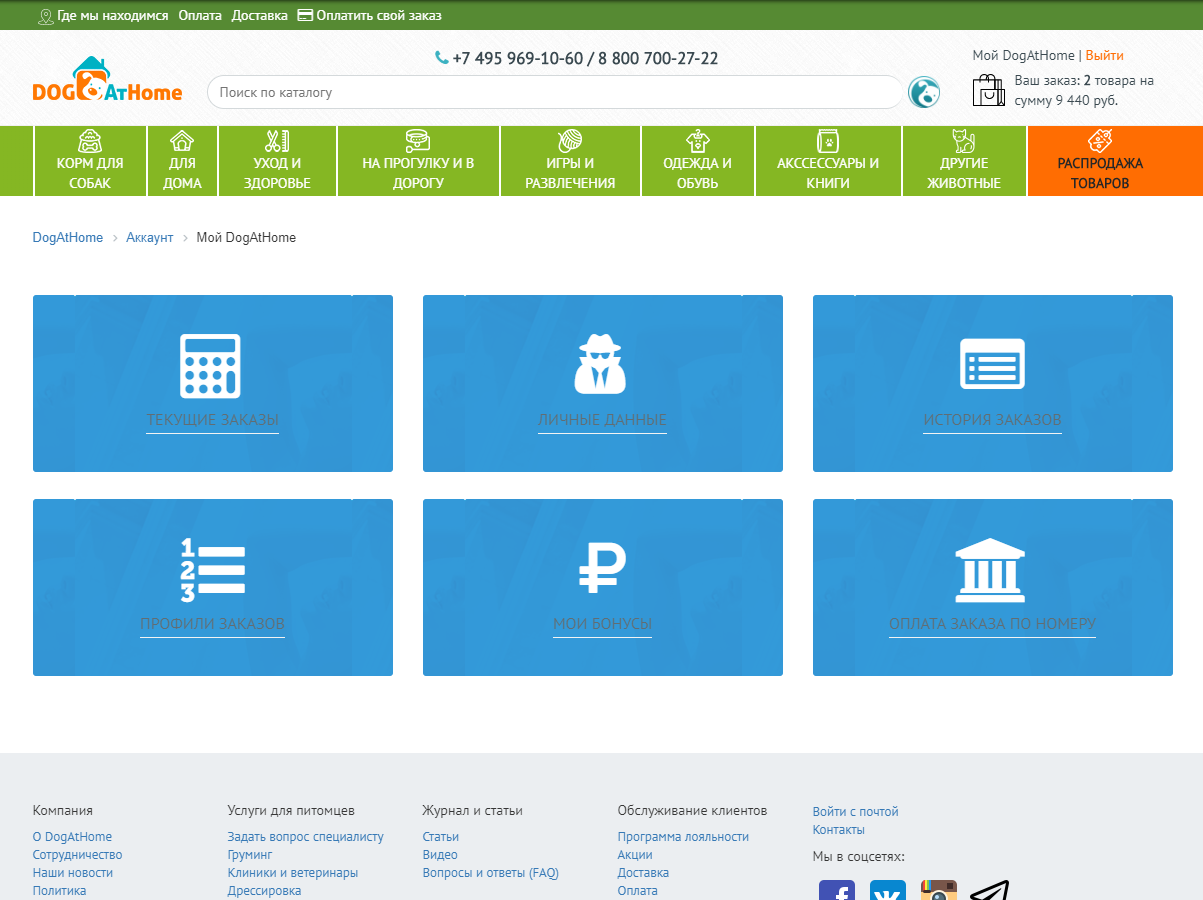The height and width of the screenshot is (900, 1203).
Task: Open the Статьи footer link
Action: pos(440,837)
